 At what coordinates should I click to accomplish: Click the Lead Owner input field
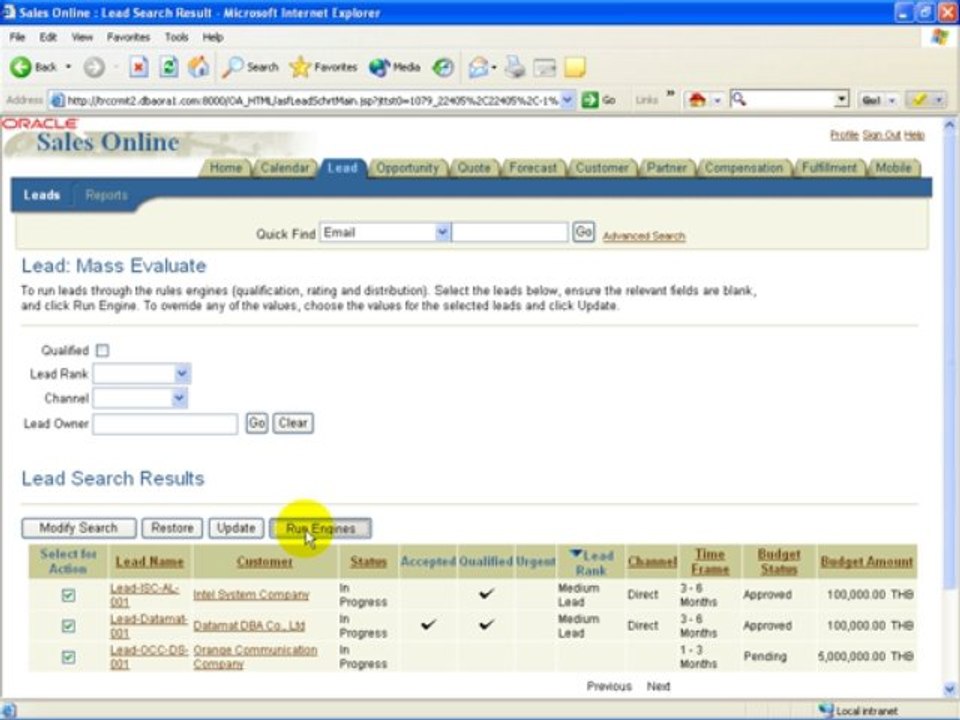[x=165, y=424]
